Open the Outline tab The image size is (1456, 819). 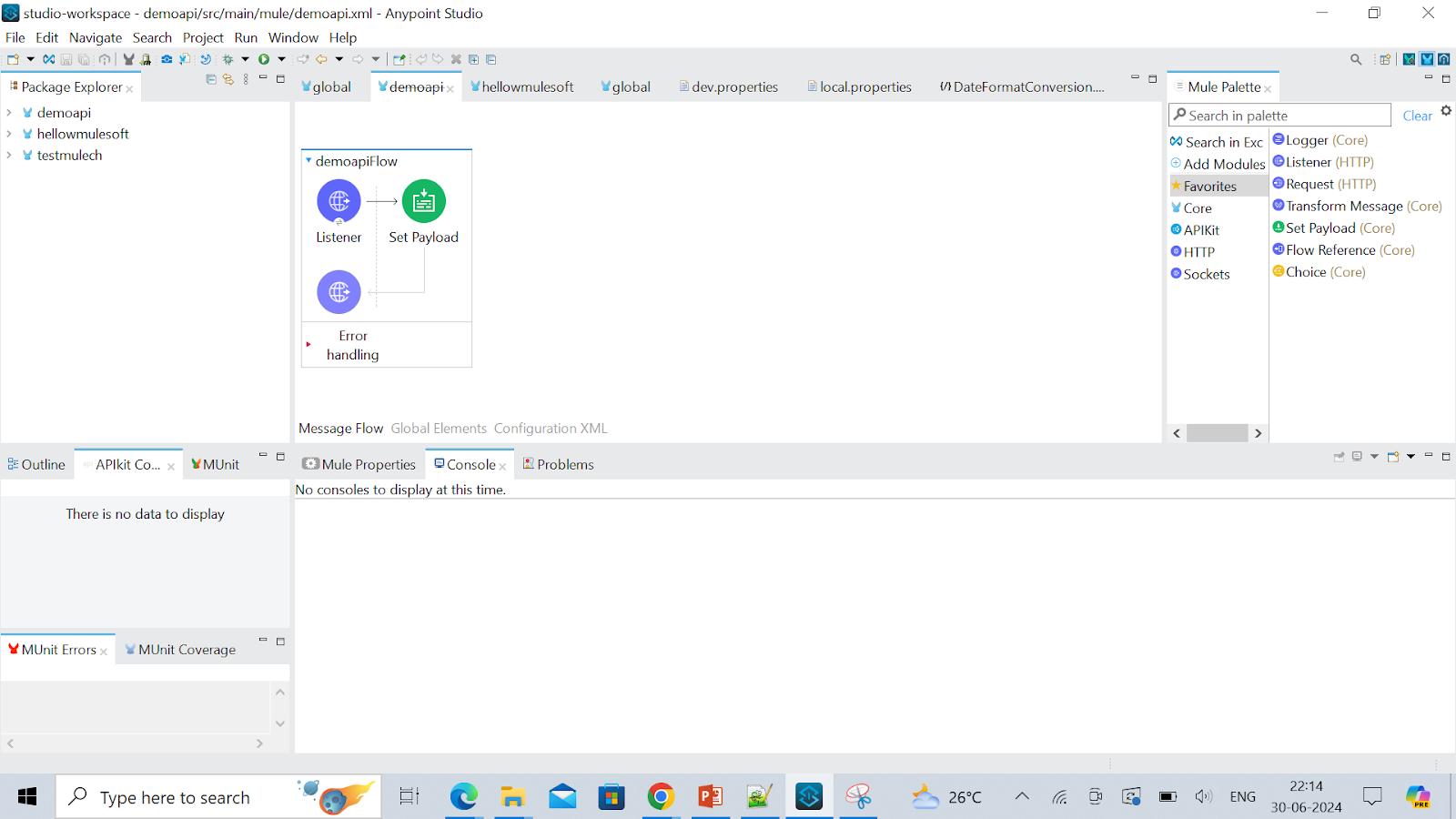click(x=36, y=464)
